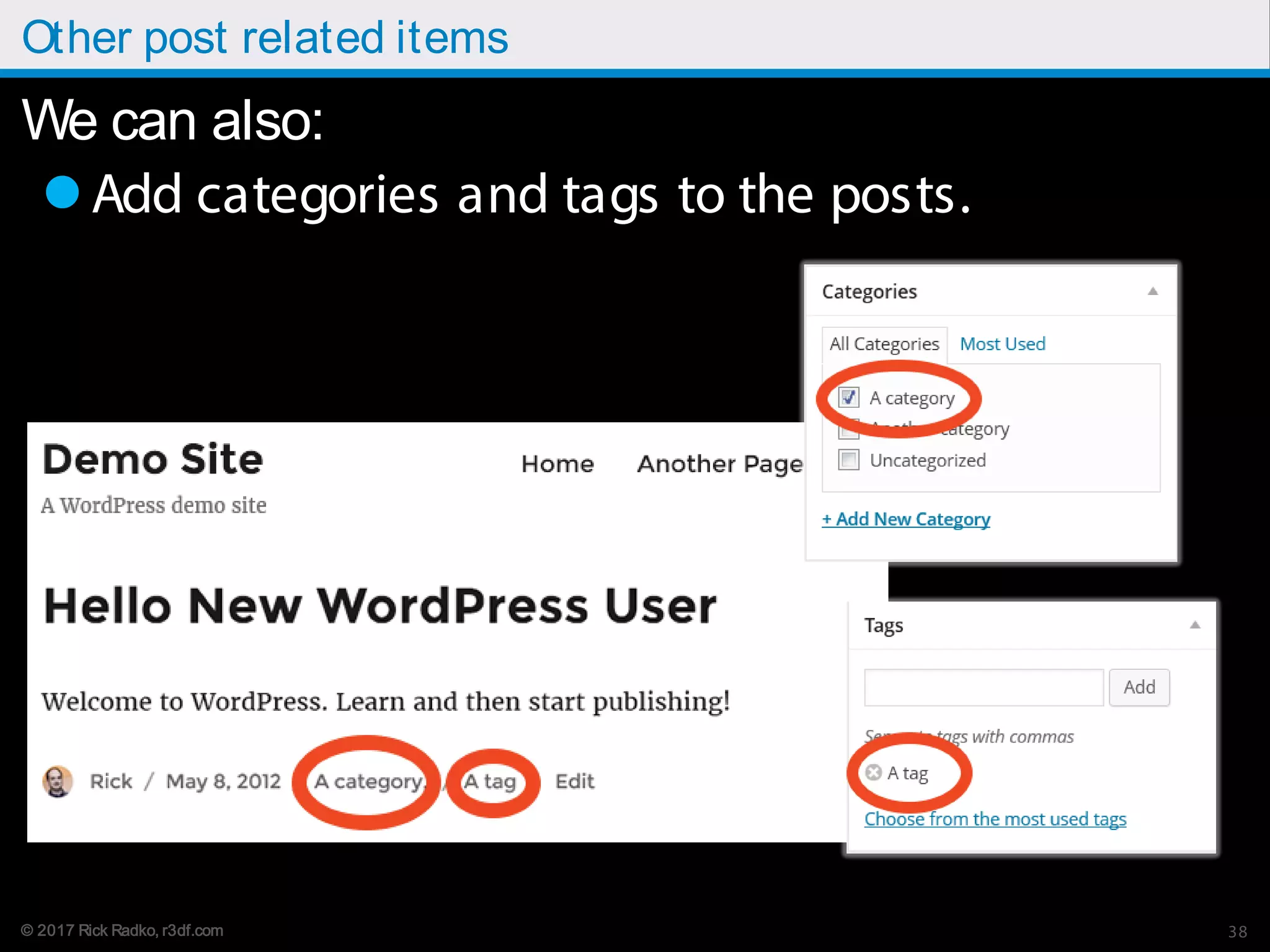Viewport: 1270px width, 952px height.
Task: Select the 'All Categories' tab
Action: (x=884, y=344)
